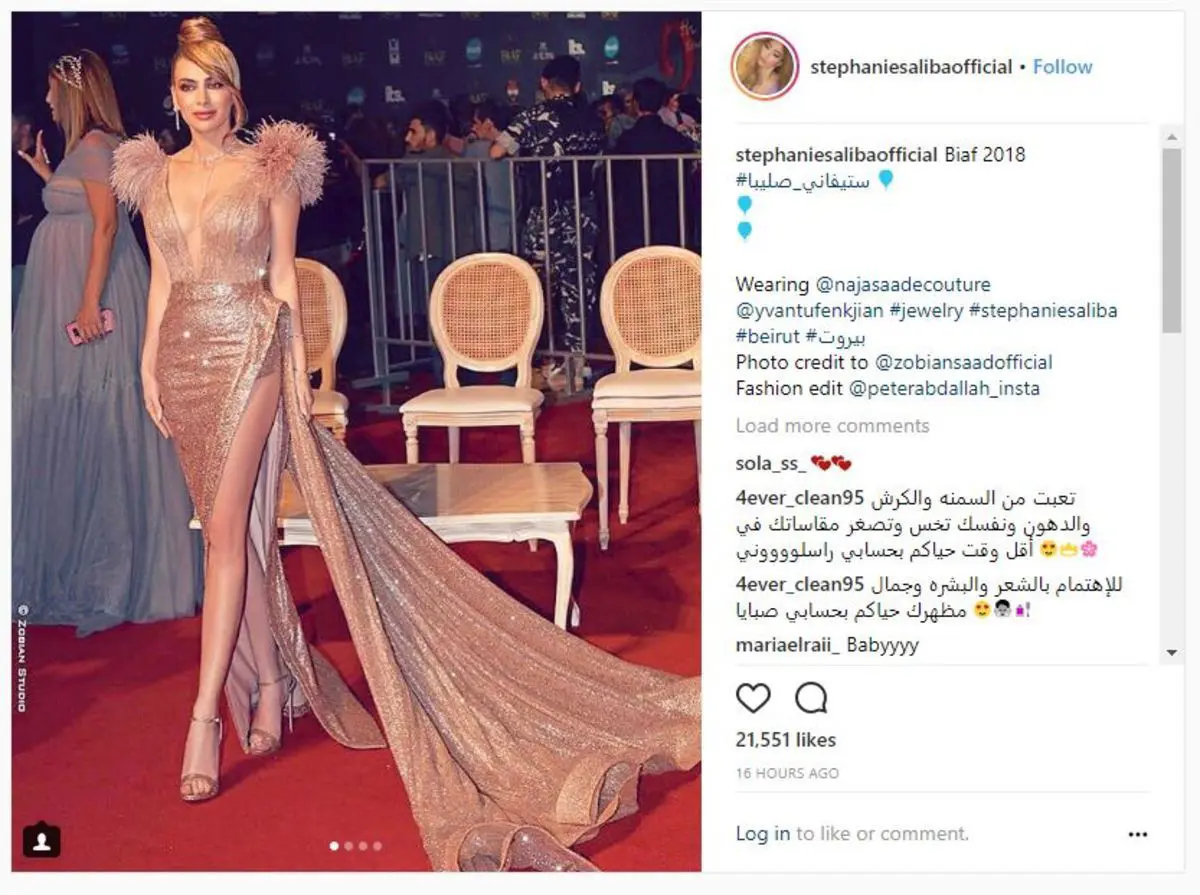
Task: Open the #jewelry hashtag
Action: [x=927, y=311]
